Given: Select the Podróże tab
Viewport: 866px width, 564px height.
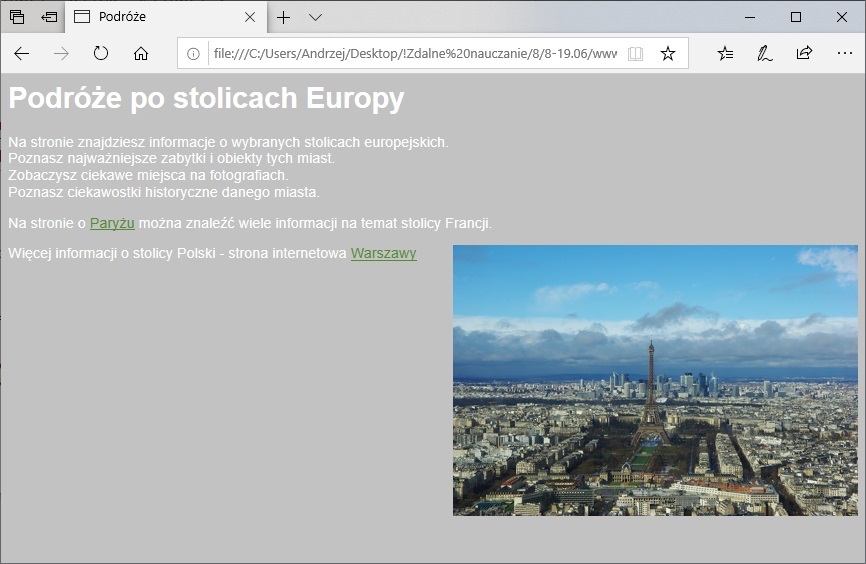Looking at the screenshot, I should (150, 17).
